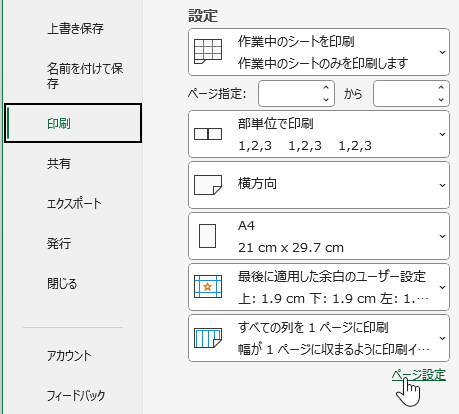Open the エクスポート menu item
Image resolution: width=459 pixels, height=414 pixels.
tap(74, 204)
